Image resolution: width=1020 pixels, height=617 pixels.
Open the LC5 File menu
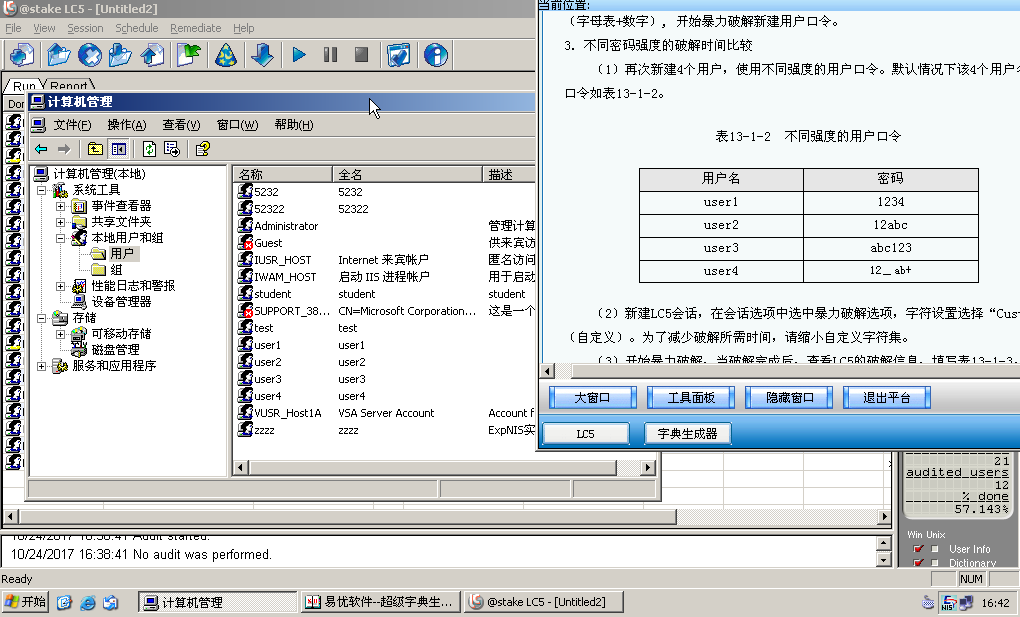point(13,28)
